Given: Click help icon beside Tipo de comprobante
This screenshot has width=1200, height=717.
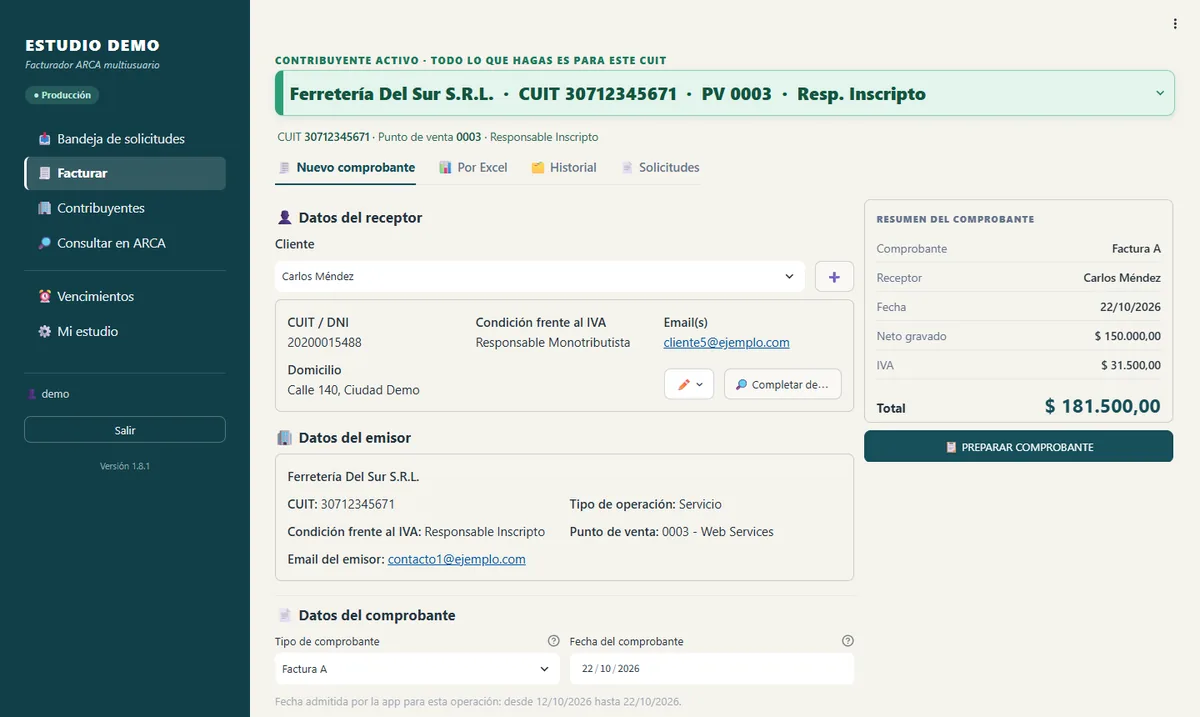Looking at the screenshot, I should [x=553, y=641].
